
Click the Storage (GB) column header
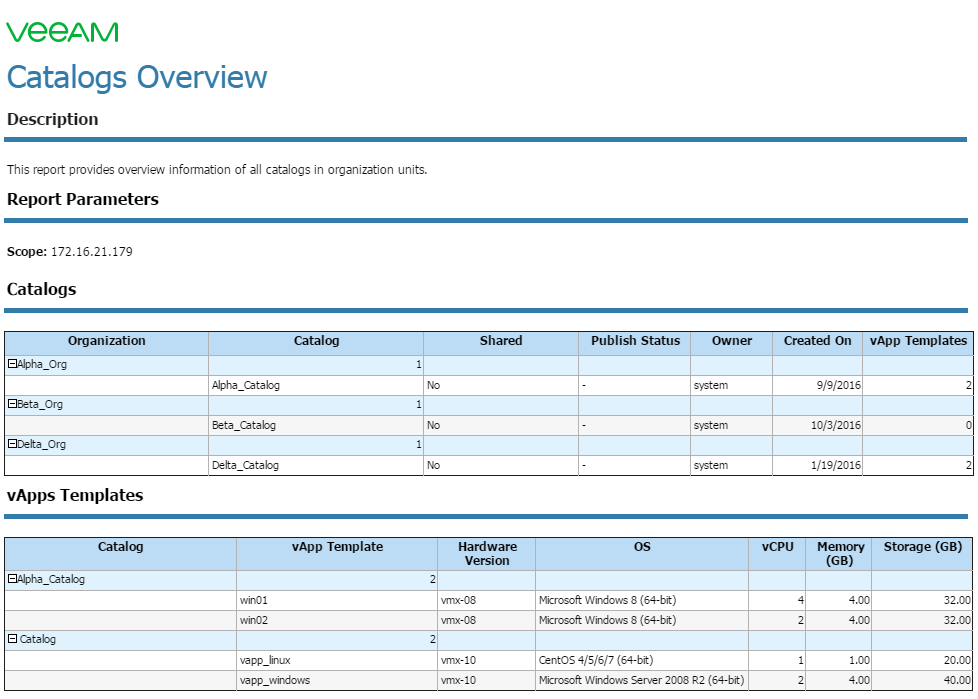point(922,554)
